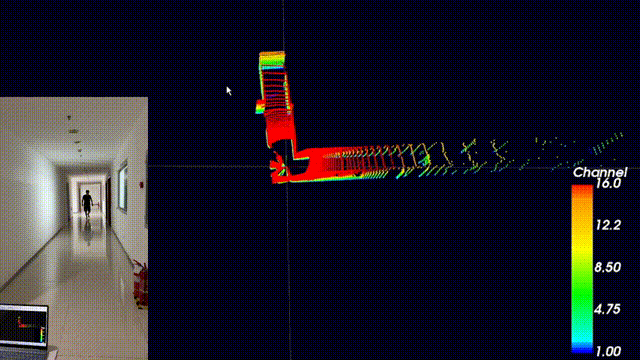Click the 8.50 legend tick label

[608, 267]
